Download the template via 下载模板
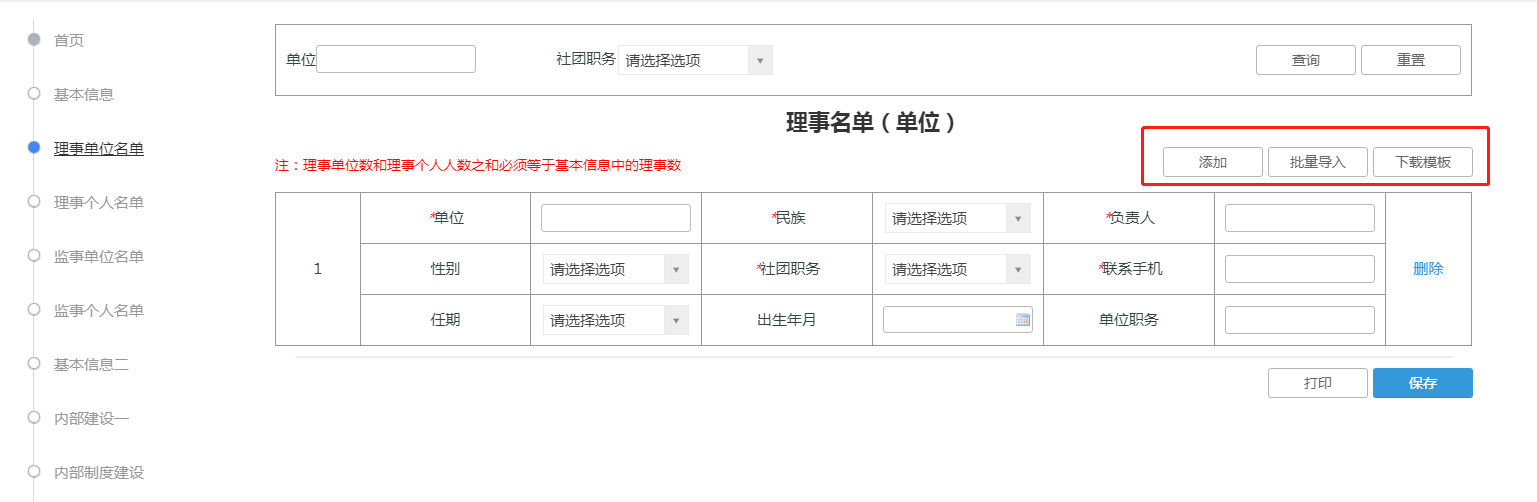The height and width of the screenshot is (502, 1537). coord(1422,162)
